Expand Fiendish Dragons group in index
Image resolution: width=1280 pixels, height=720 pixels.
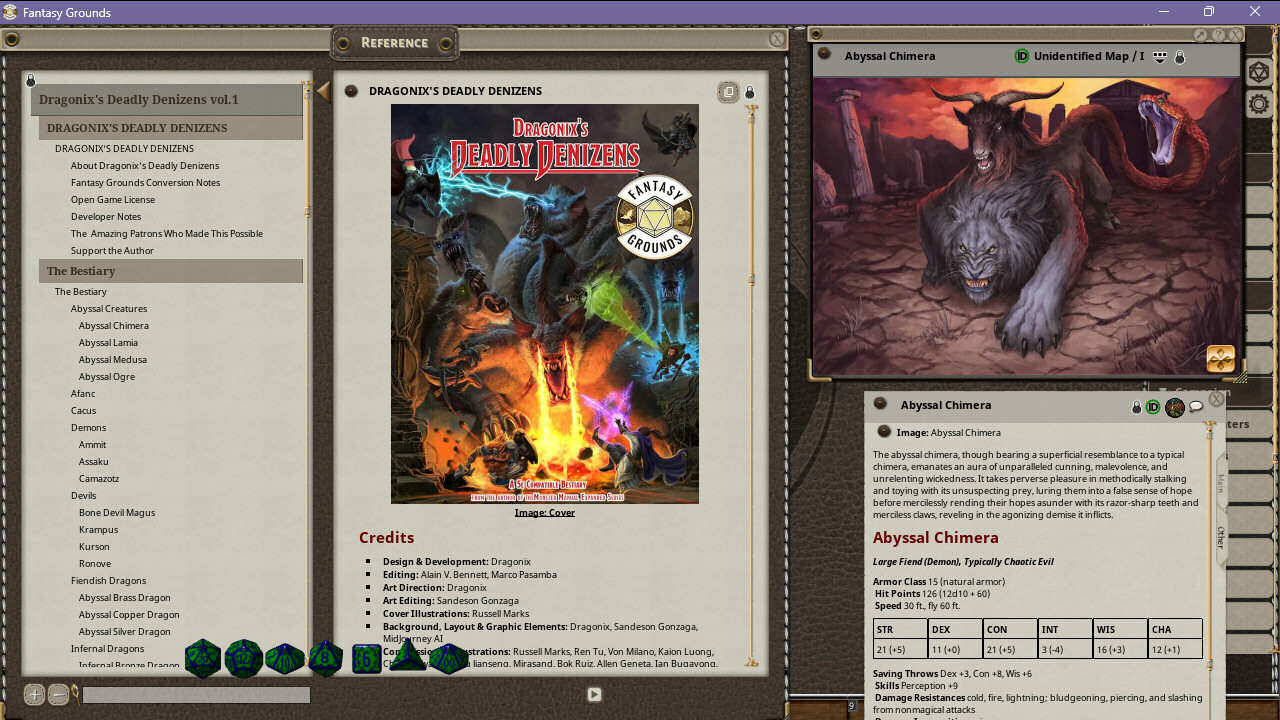pyautogui.click(x=108, y=581)
